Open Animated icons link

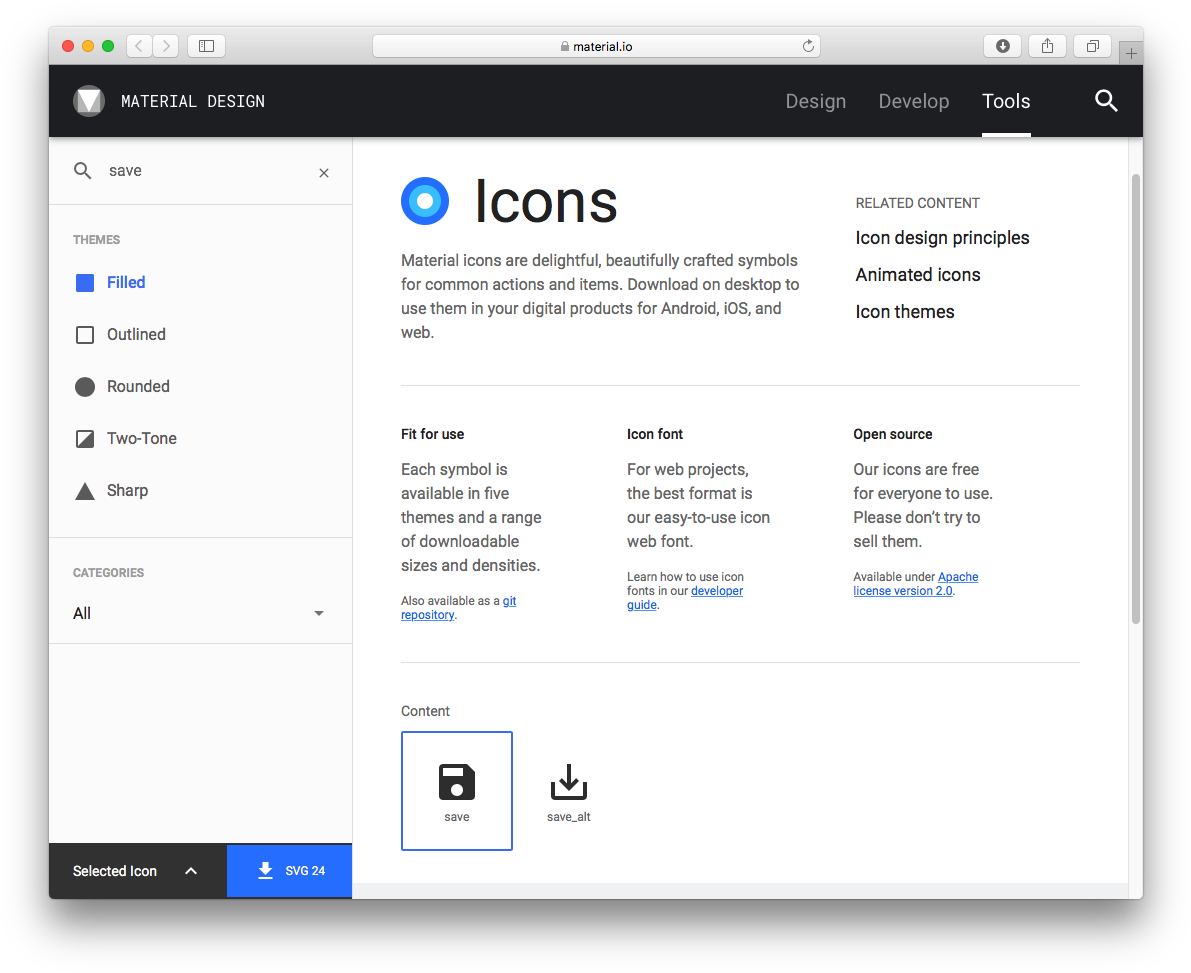click(x=918, y=275)
